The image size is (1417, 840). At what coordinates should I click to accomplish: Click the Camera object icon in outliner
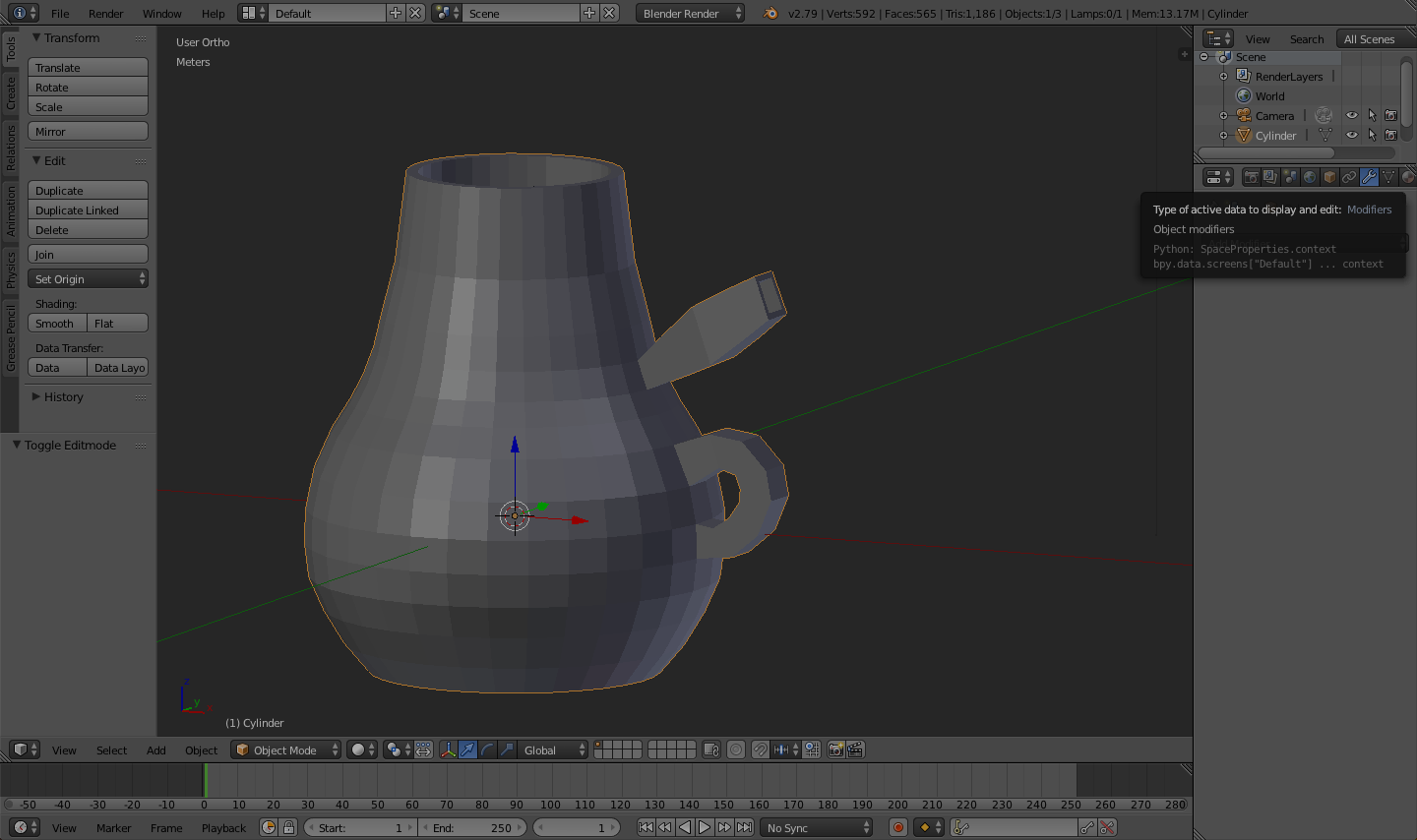pos(1244,115)
